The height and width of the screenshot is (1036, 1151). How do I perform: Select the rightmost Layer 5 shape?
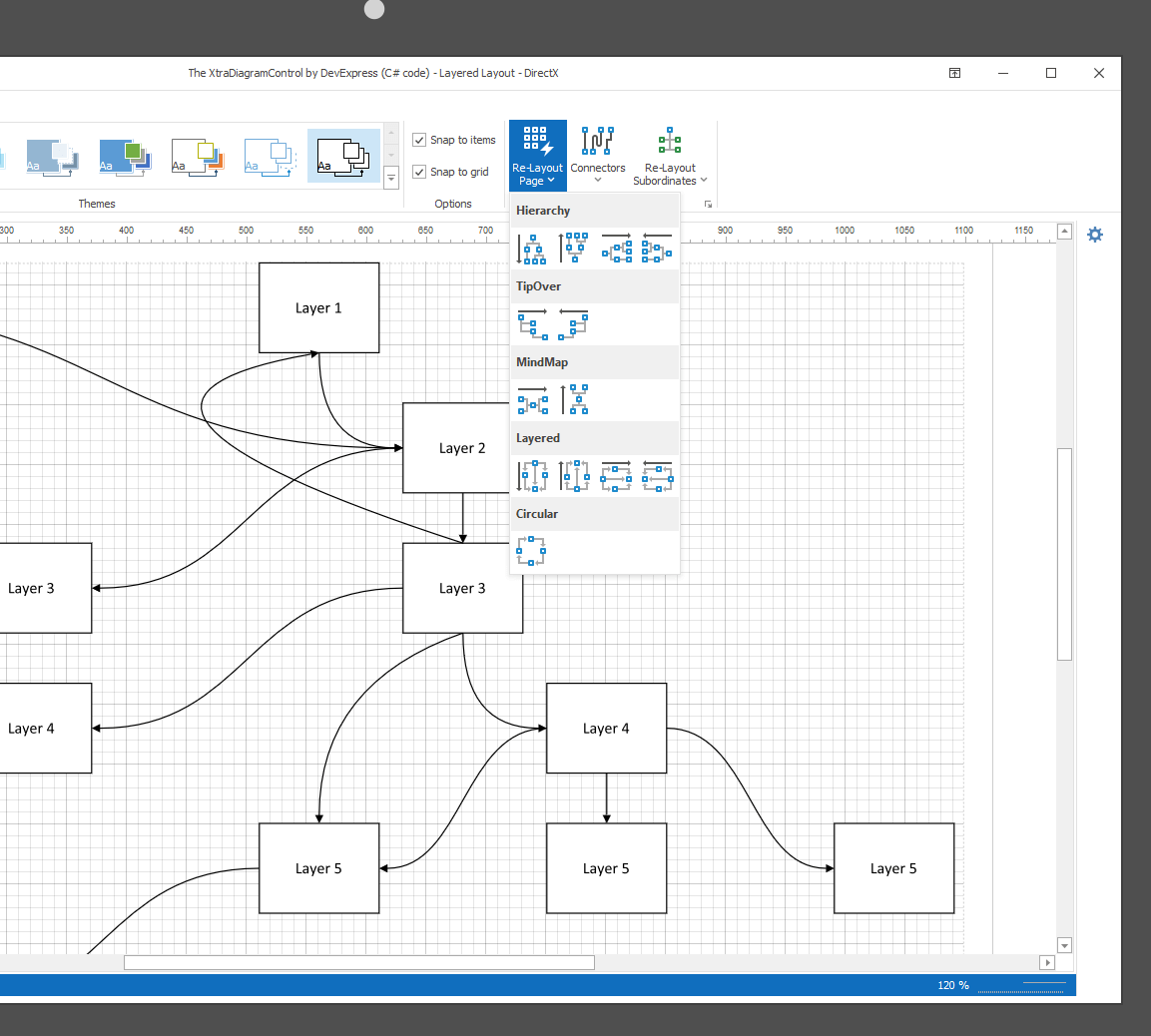pos(894,868)
